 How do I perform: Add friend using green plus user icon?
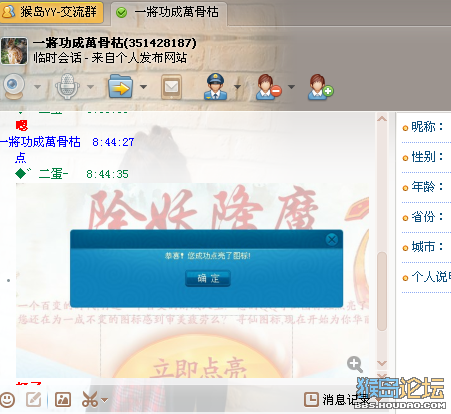(320, 87)
